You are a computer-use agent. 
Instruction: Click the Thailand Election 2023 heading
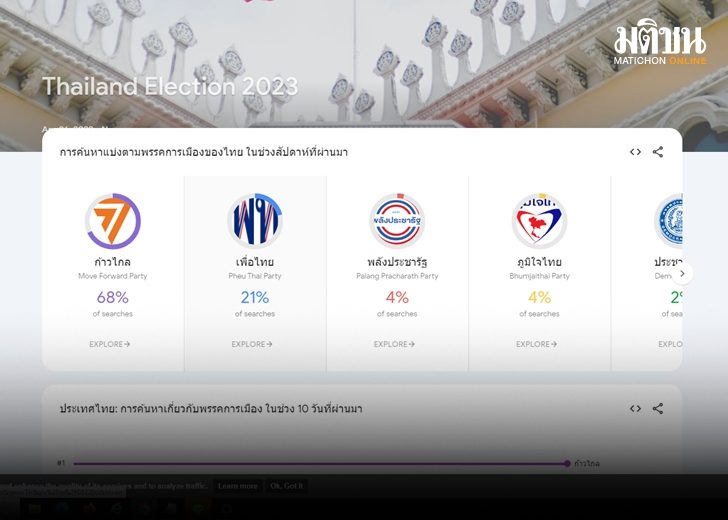pyautogui.click(x=170, y=86)
